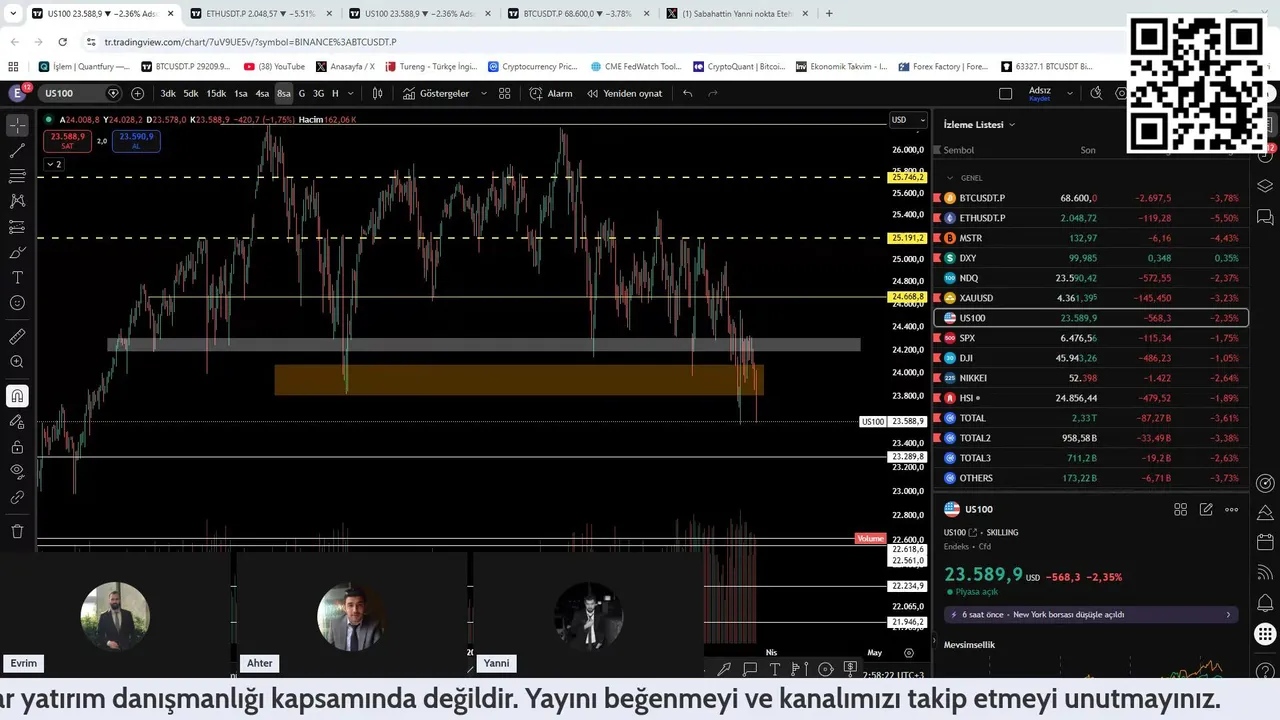Open the indicator templates grid icon
1280x720 pixels.
pyautogui.click(x=505, y=93)
